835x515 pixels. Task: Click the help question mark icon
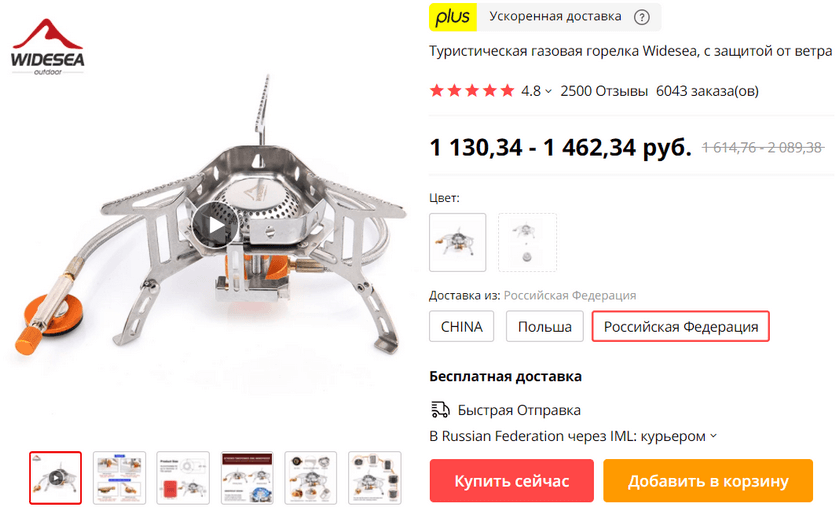(x=642, y=17)
